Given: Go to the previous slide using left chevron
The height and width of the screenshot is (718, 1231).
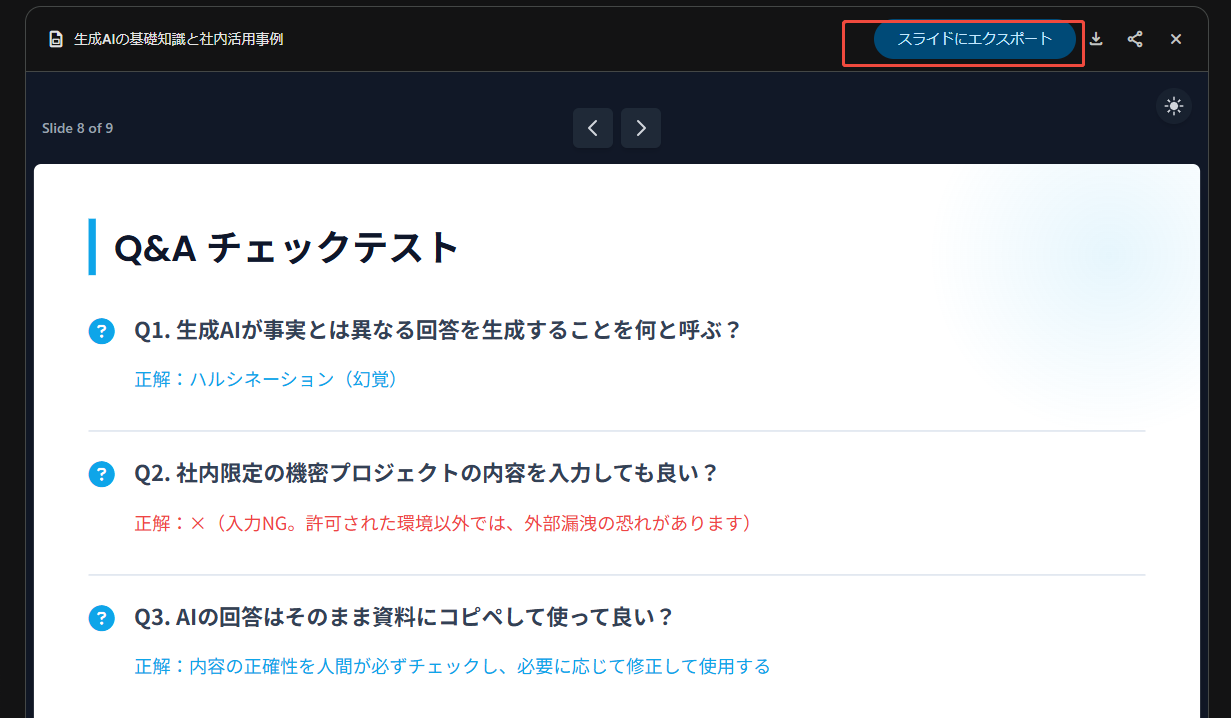Looking at the screenshot, I should coord(593,128).
